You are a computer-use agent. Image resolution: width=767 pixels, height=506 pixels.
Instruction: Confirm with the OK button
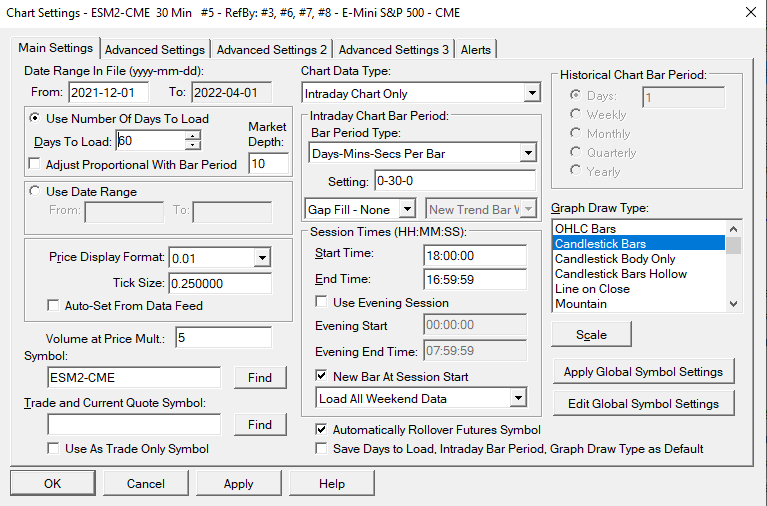[x=53, y=483]
